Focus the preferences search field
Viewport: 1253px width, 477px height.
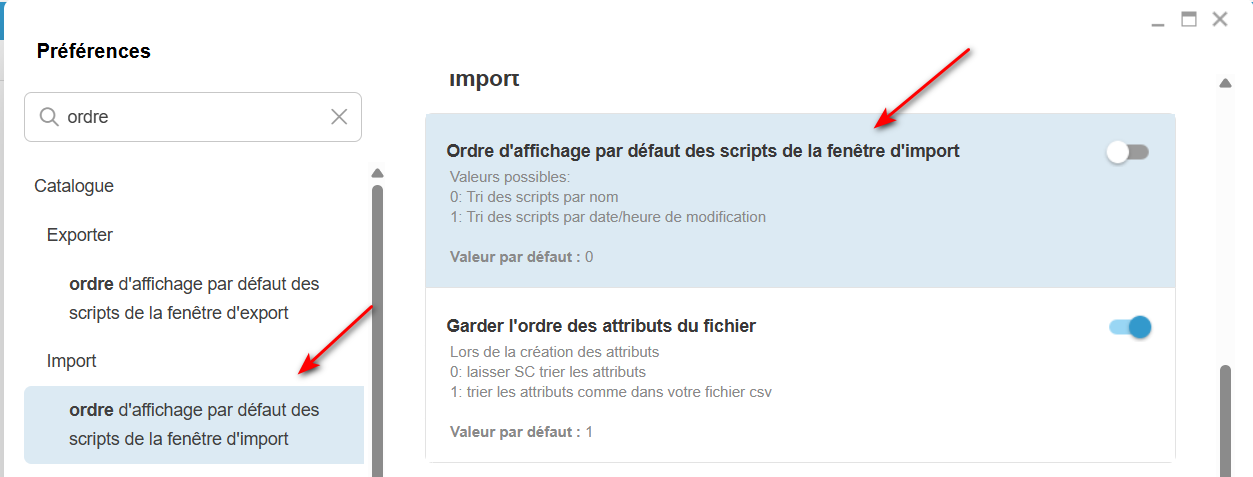(x=195, y=117)
